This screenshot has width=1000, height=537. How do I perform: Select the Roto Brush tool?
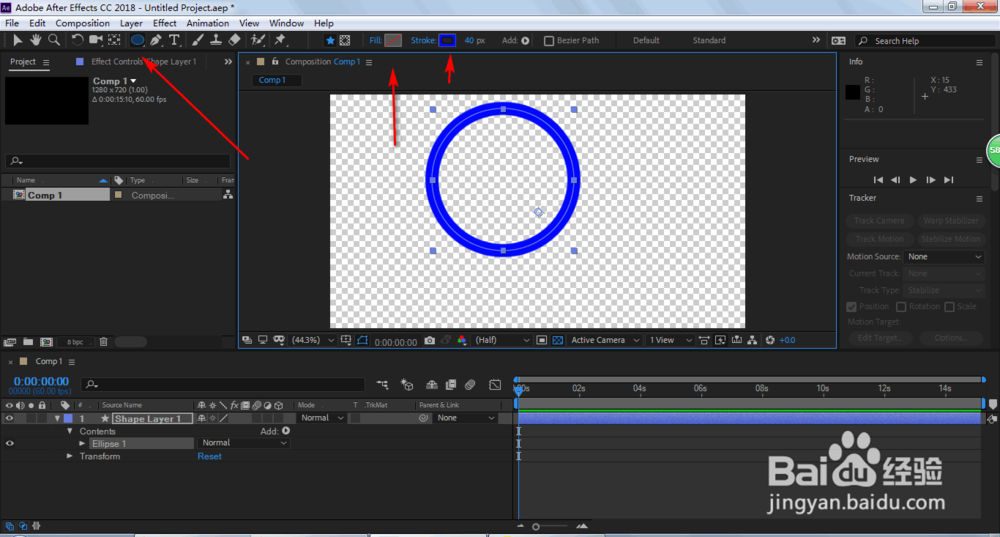click(258, 40)
